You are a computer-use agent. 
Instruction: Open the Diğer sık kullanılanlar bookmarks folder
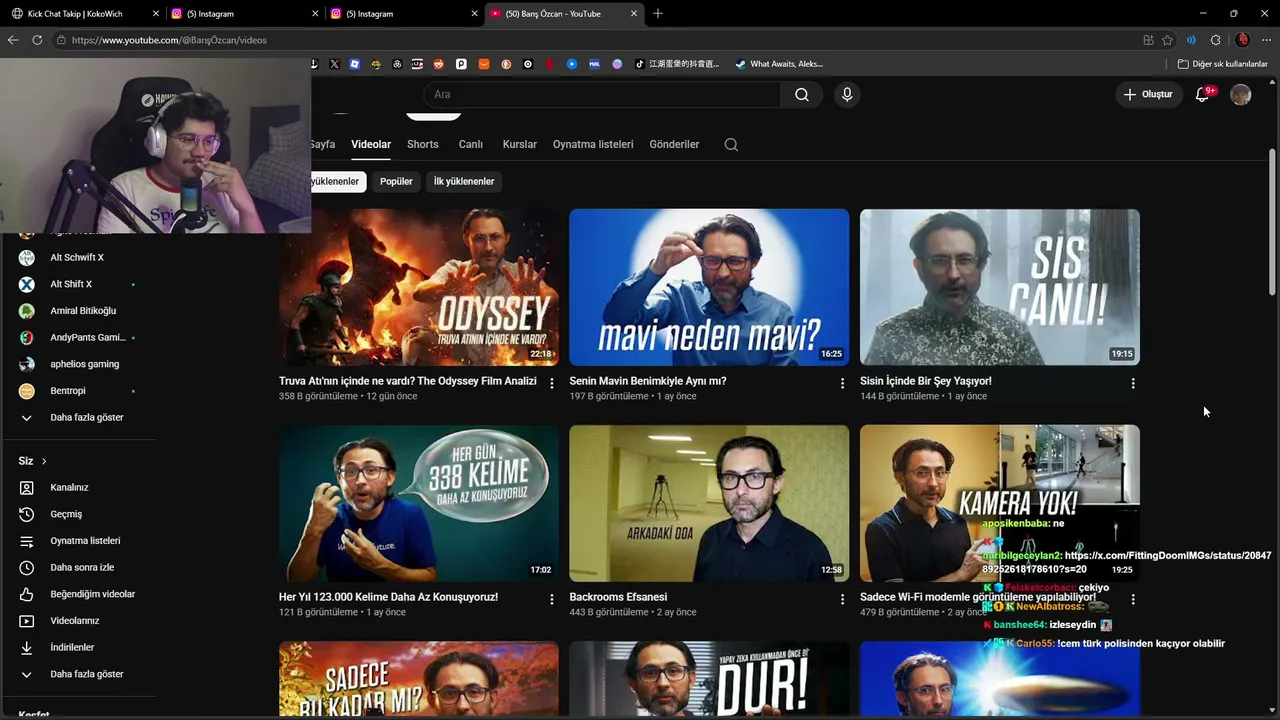(1222, 64)
